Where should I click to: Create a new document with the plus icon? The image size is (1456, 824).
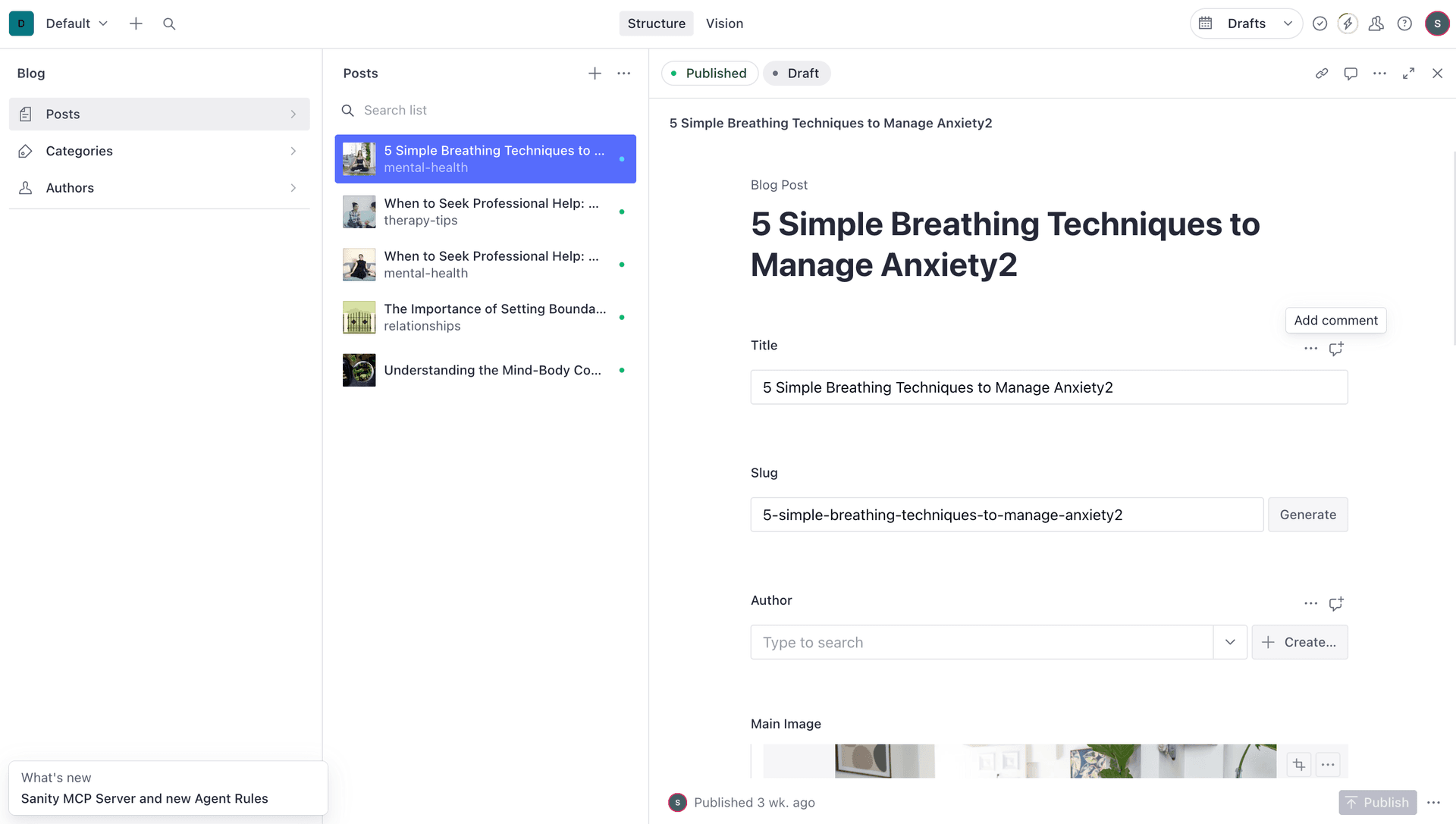pos(136,23)
